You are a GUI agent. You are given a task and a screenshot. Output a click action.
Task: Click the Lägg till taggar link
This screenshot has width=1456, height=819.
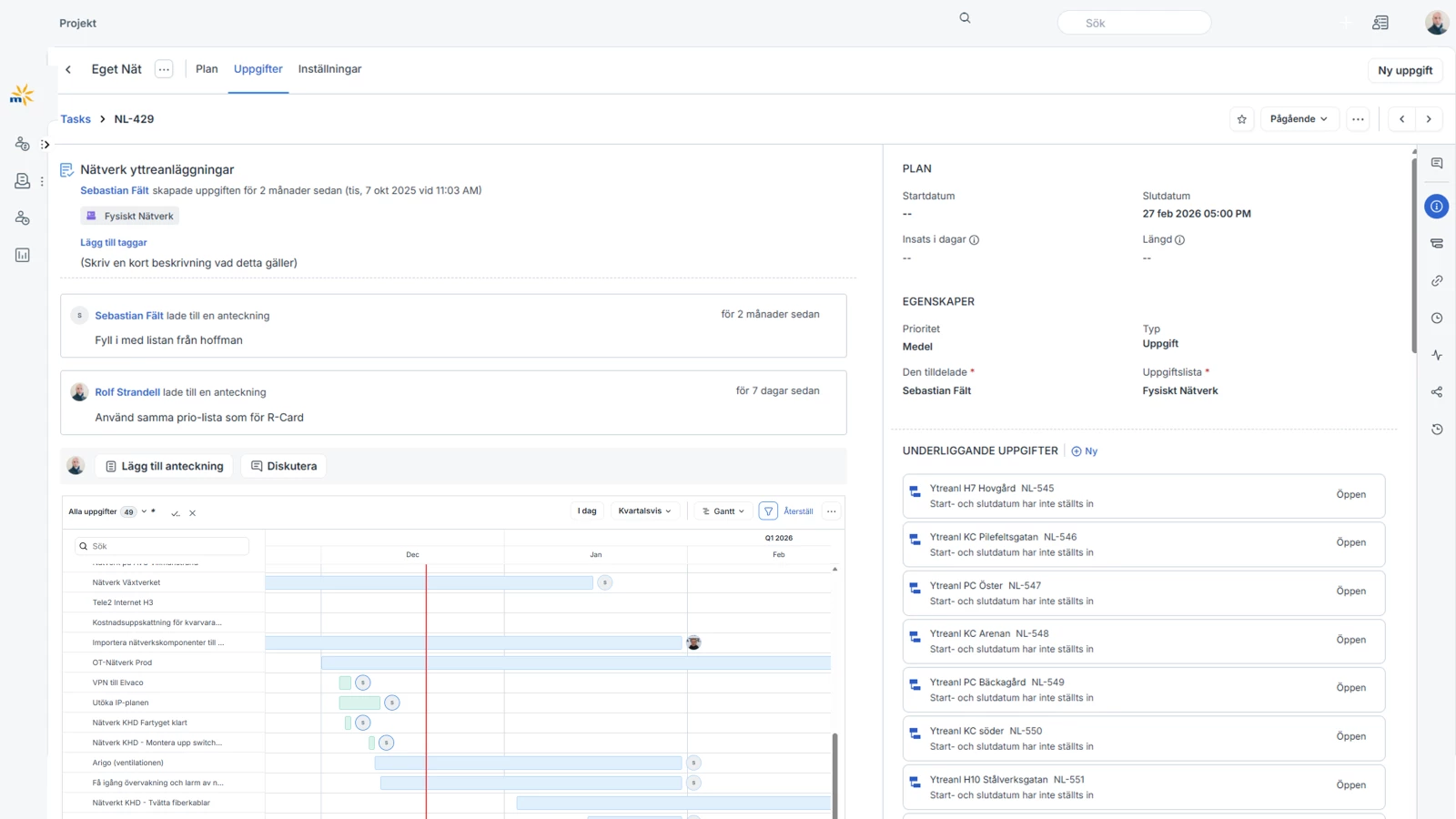click(114, 243)
